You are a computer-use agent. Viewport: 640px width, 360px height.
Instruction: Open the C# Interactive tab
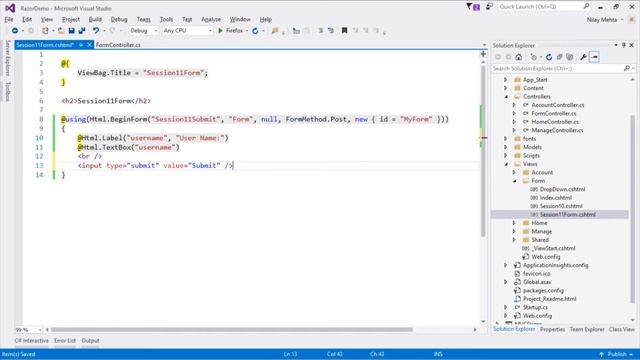point(31,340)
